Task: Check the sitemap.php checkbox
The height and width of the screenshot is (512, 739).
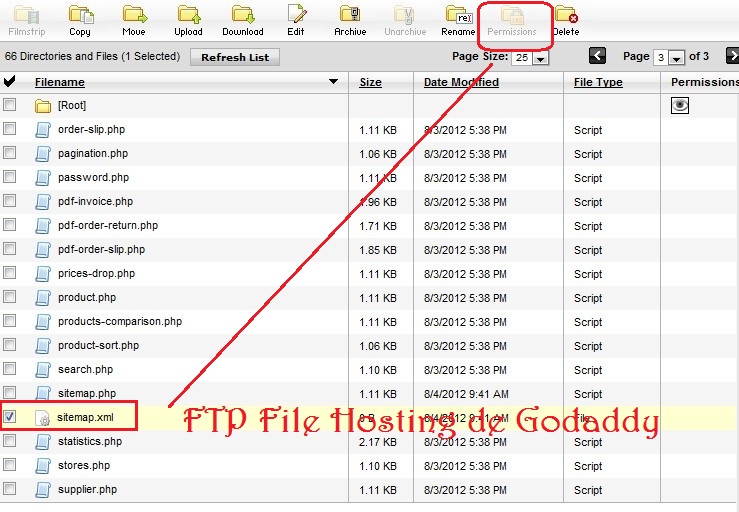Action: 9,392
